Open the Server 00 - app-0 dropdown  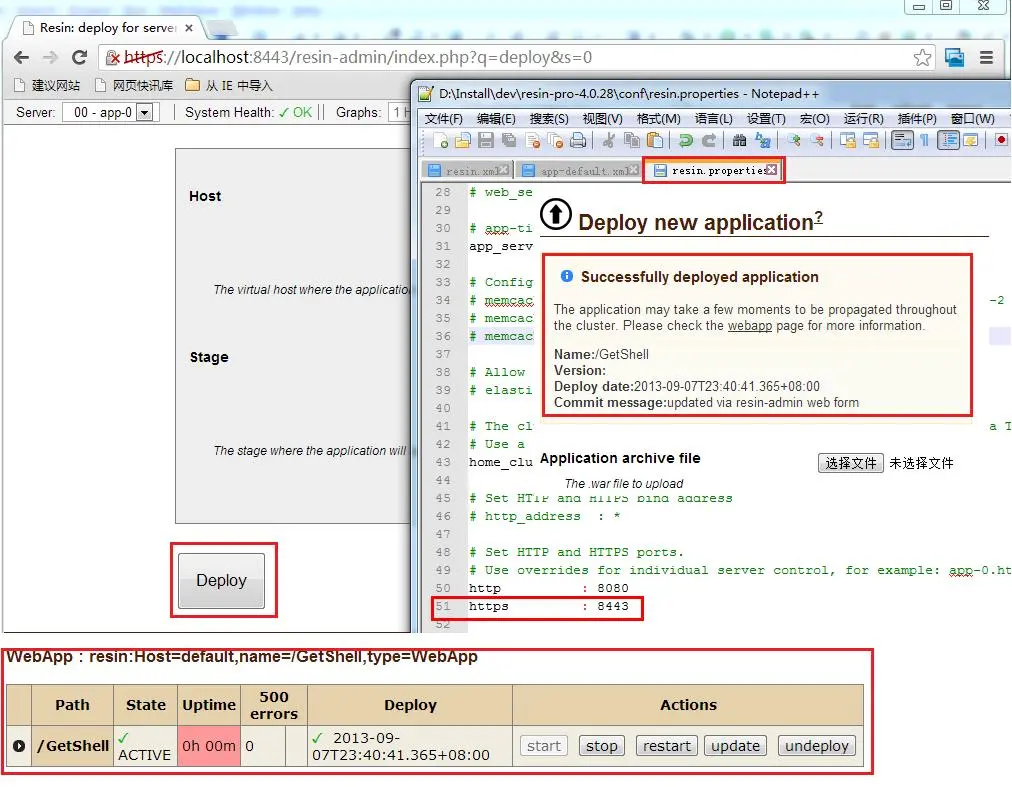click(111, 112)
